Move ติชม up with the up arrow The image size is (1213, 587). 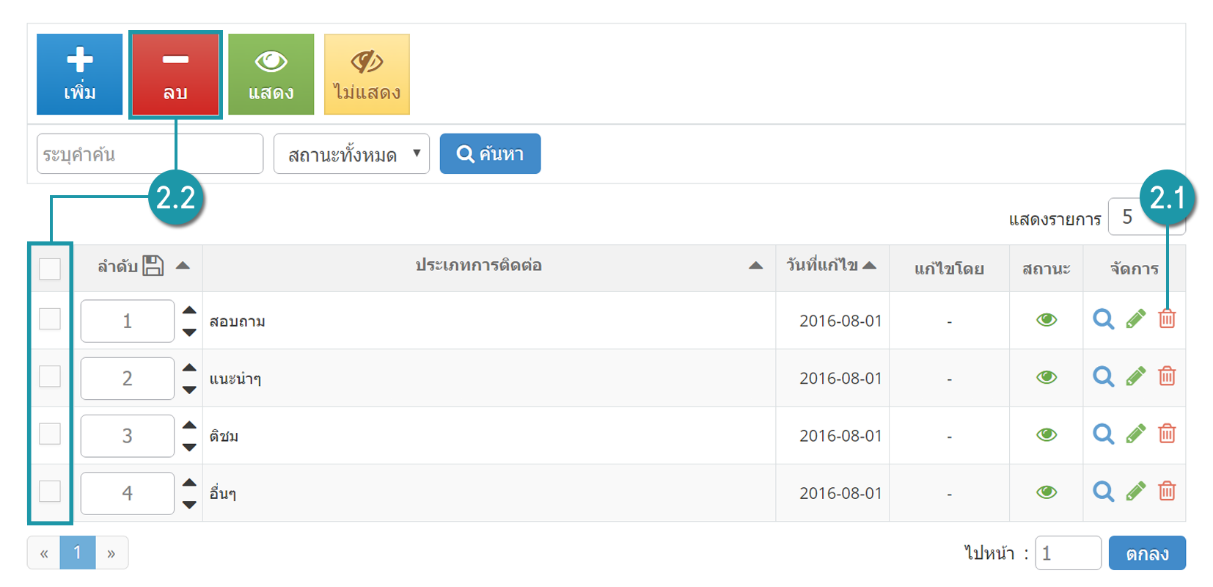point(189,425)
